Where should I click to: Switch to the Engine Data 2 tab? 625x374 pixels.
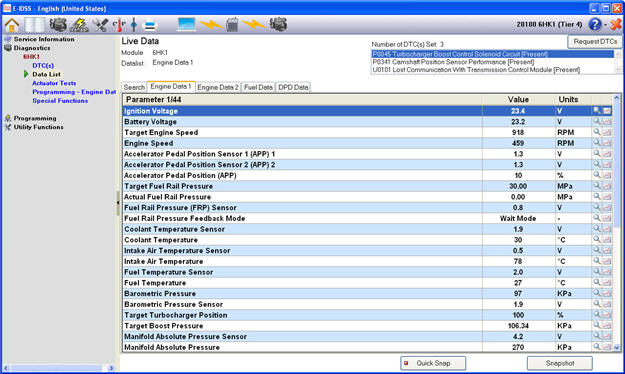coord(218,87)
